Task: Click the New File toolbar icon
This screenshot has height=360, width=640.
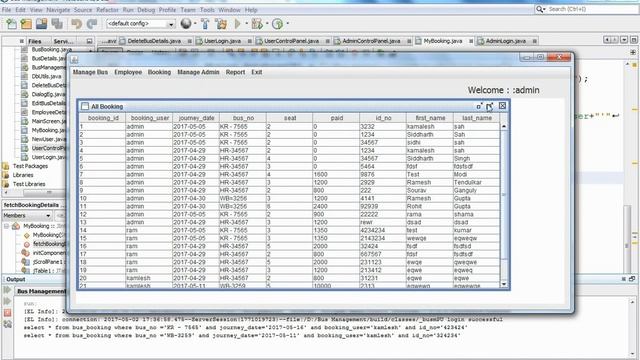Action: point(11,24)
